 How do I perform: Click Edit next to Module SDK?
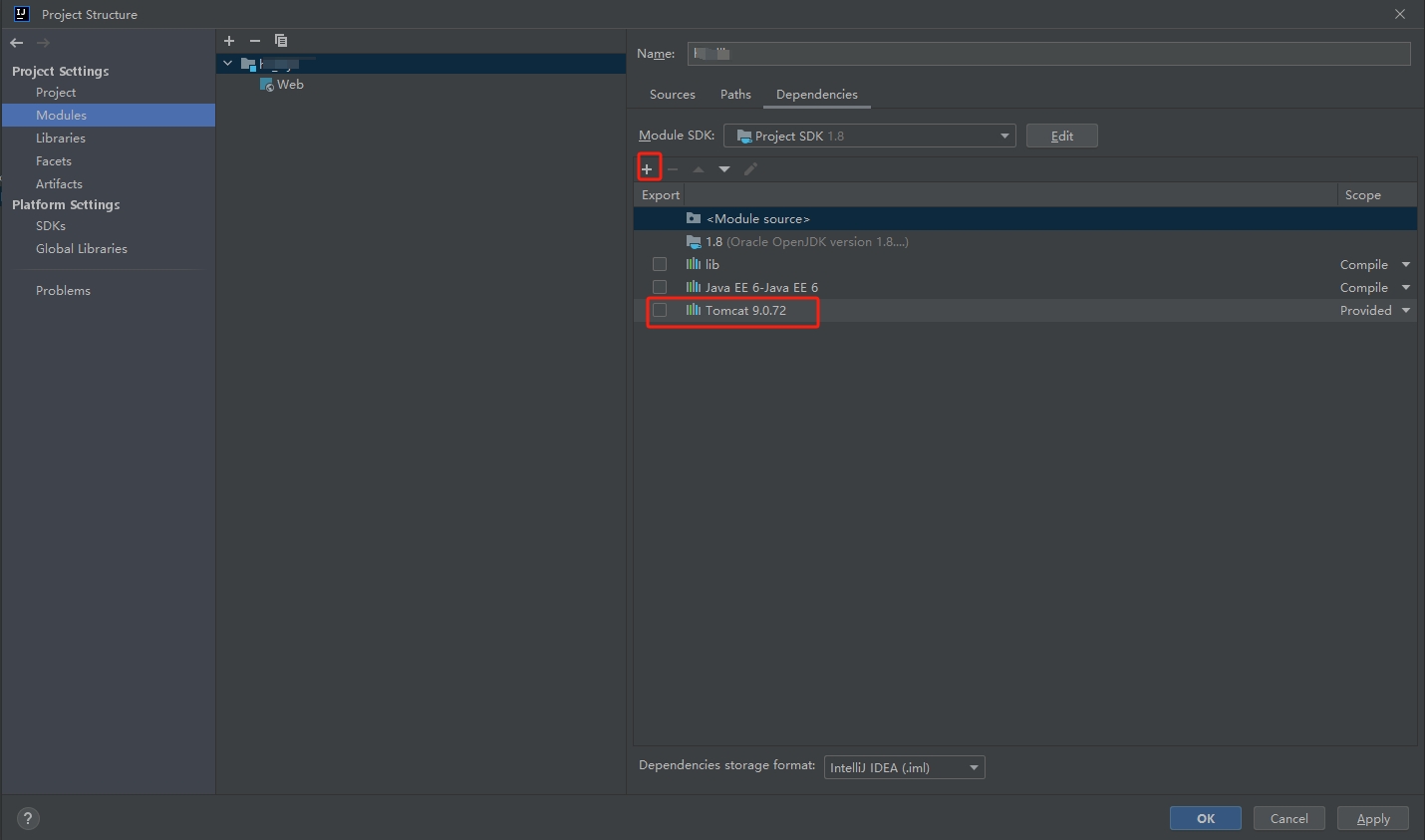tap(1061, 136)
